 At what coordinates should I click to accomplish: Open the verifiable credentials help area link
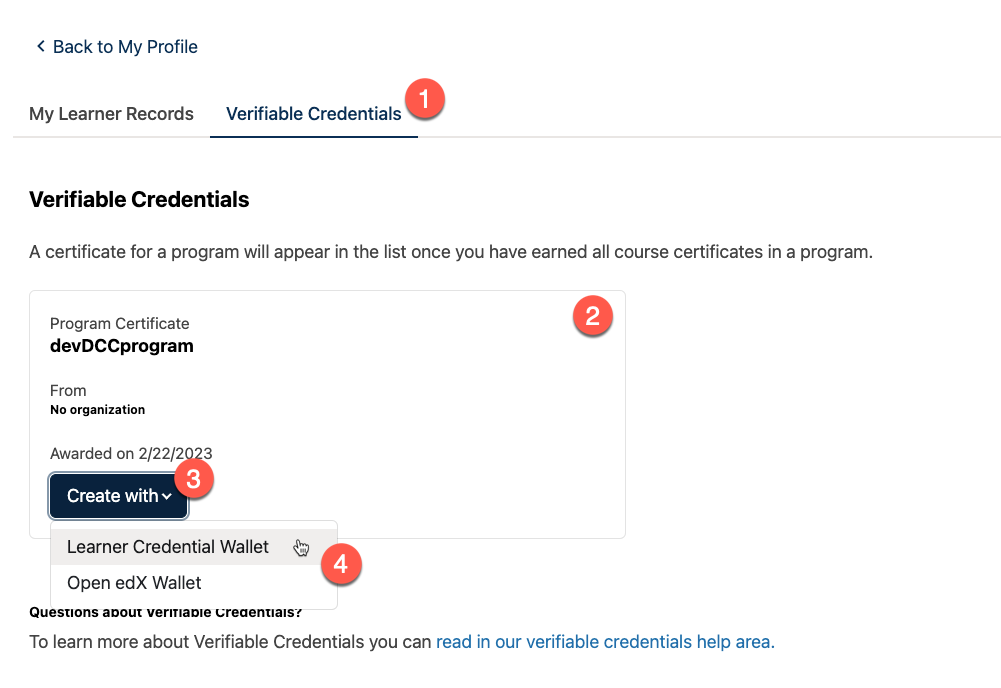[602, 641]
